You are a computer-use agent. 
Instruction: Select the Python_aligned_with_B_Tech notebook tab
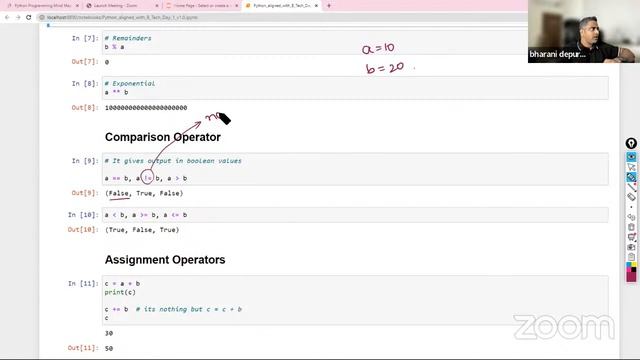click(x=282, y=6)
